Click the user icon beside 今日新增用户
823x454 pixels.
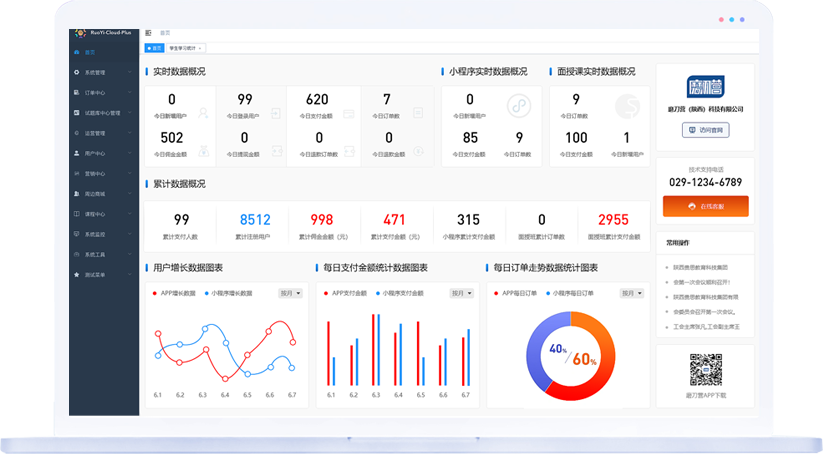coord(204,113)
